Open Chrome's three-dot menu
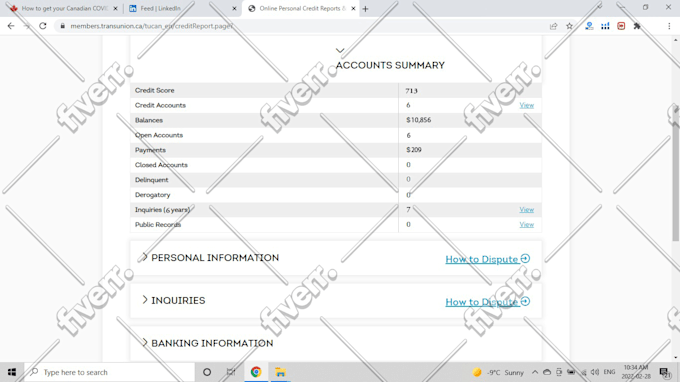The width and height of the screenshot is (680, 382). (669, 26)
